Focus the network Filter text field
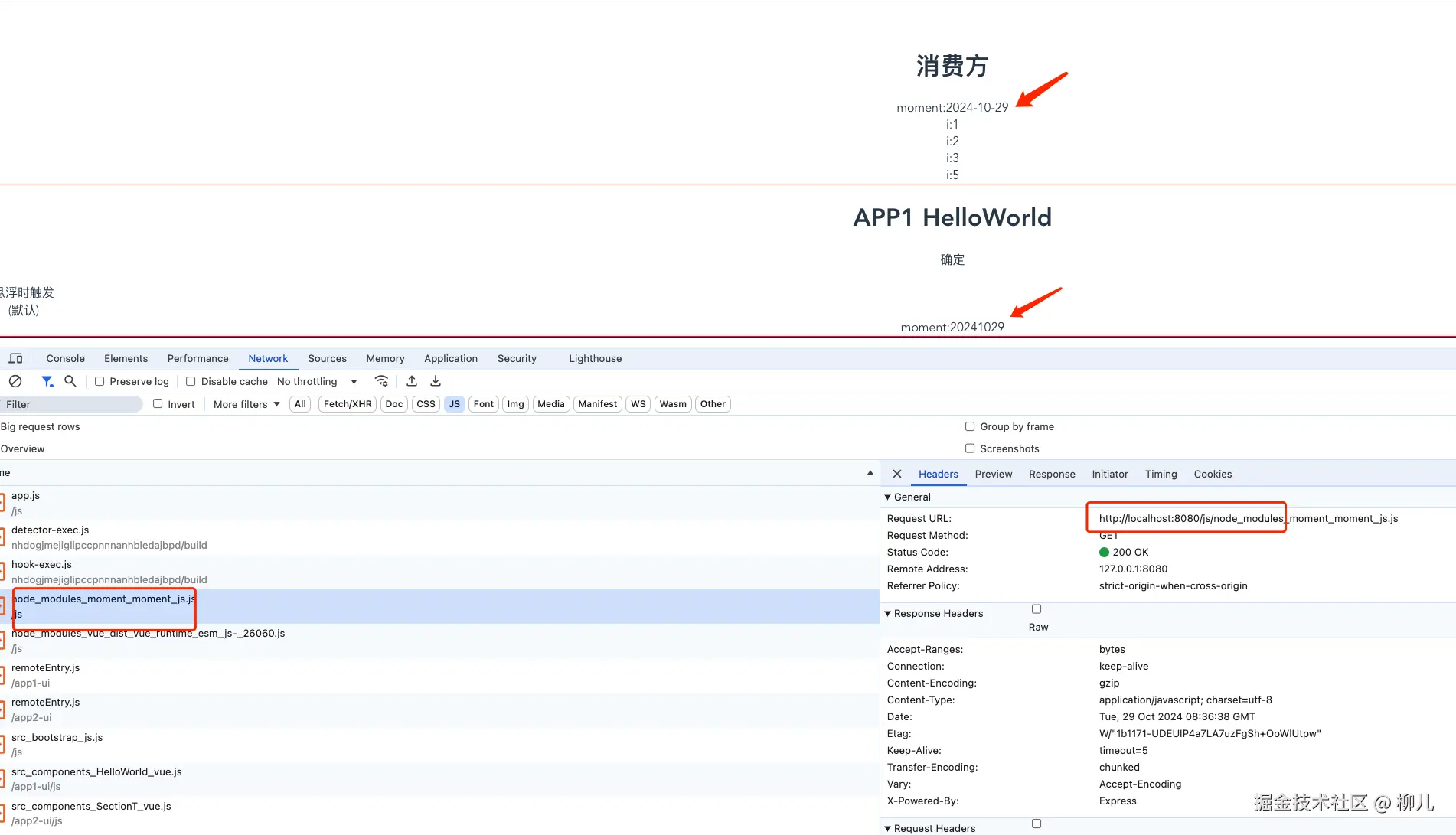 pyautogui.click(x=71, y=404)
